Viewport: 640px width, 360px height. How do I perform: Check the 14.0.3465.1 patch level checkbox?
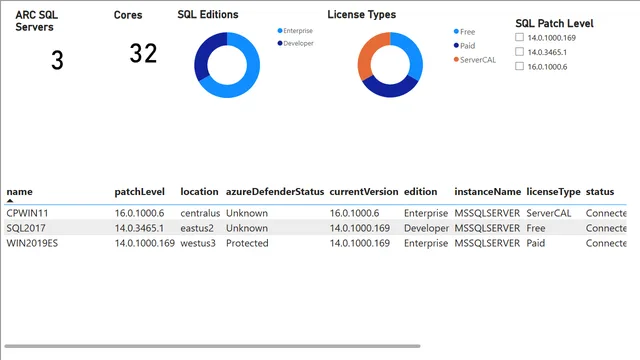519,51
